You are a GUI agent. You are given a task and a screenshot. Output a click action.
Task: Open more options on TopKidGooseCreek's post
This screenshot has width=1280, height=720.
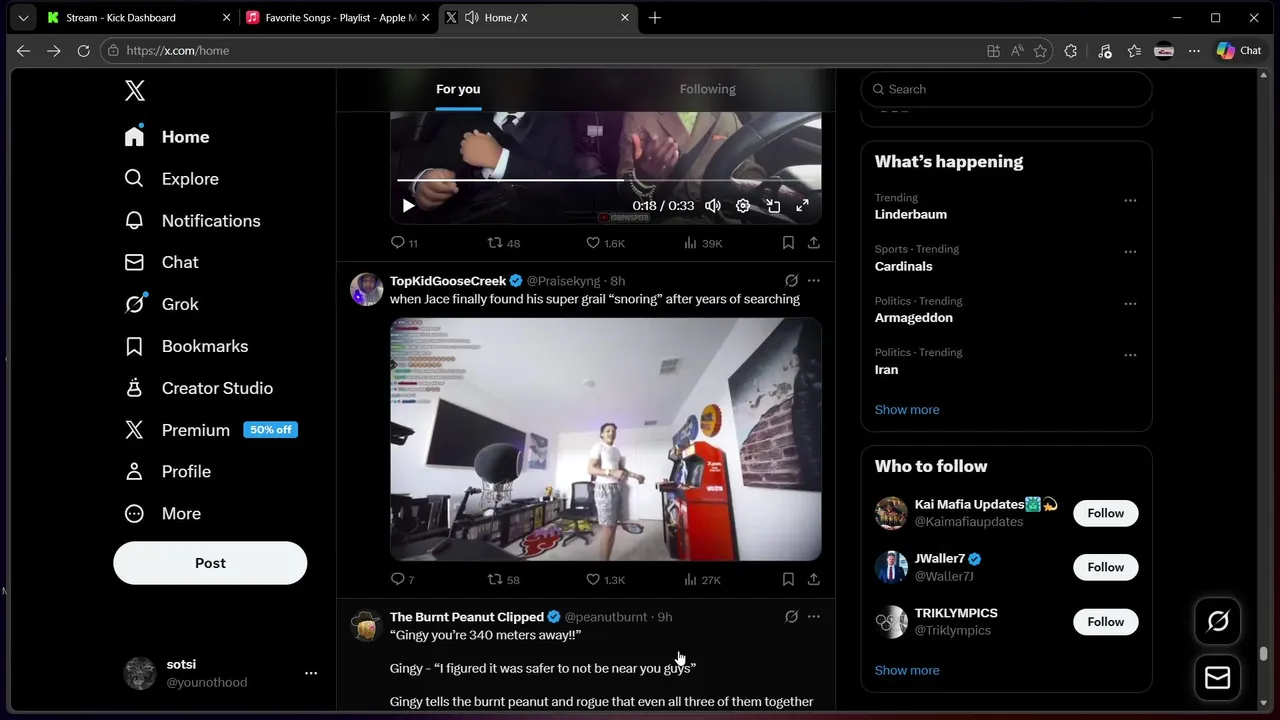814,281
